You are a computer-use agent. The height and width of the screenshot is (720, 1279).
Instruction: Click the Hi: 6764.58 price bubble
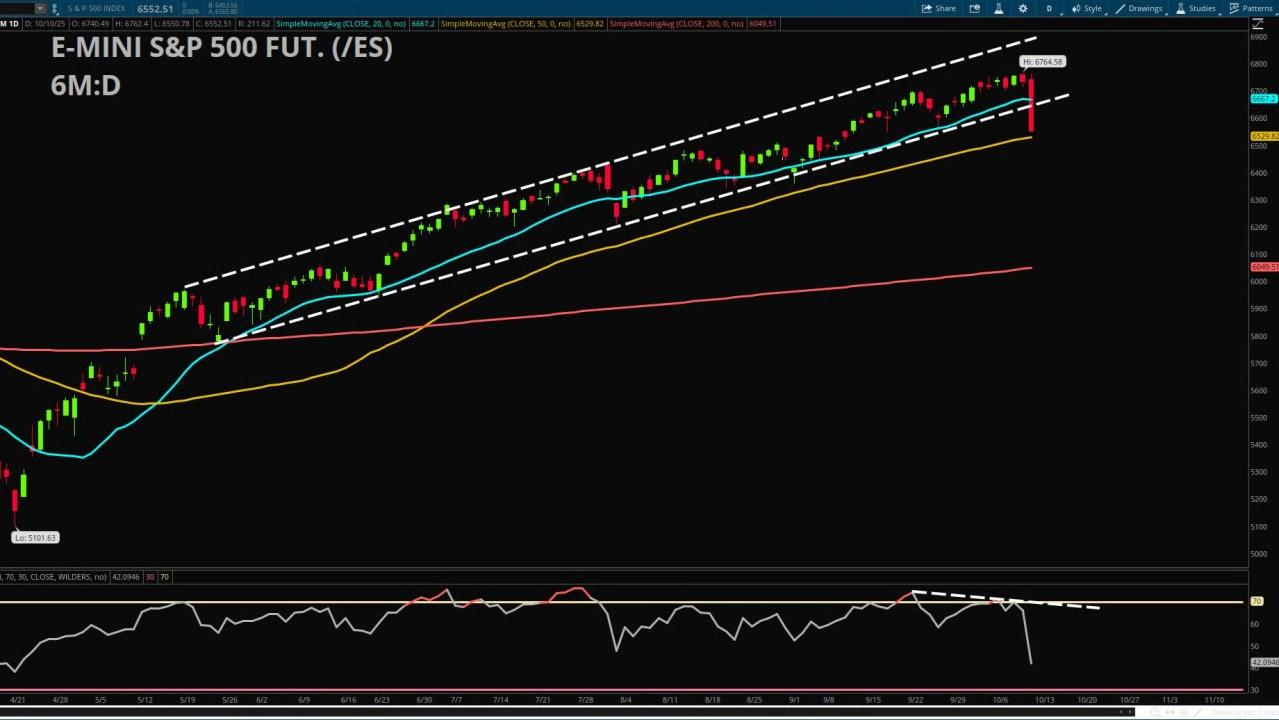point(1042,62)
